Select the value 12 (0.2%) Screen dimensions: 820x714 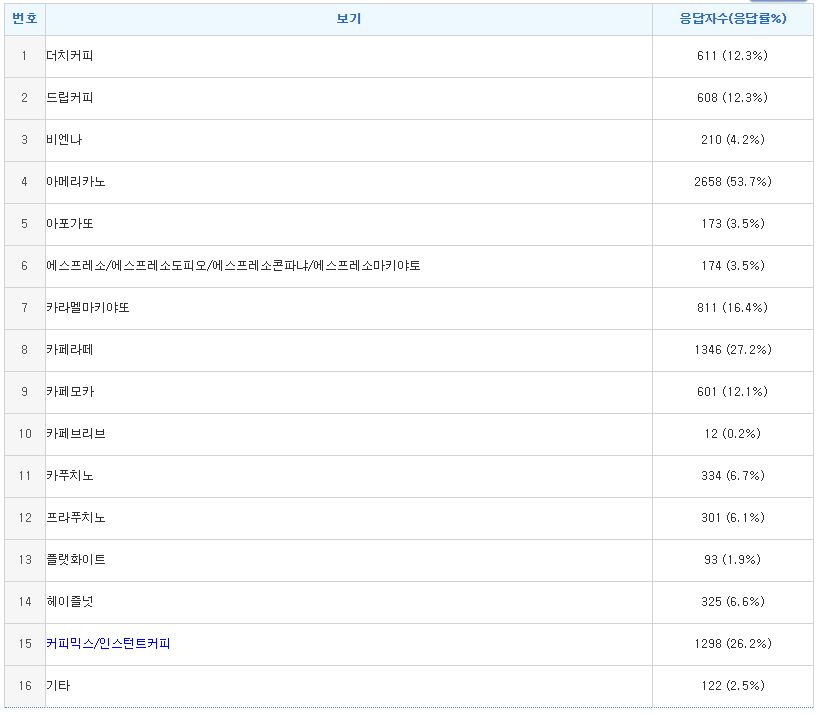pos(732,434)
